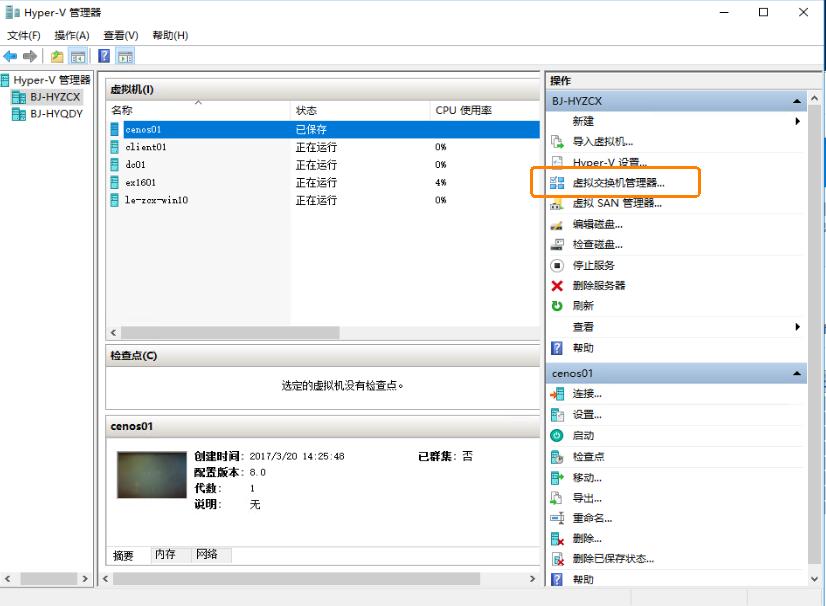Screen dimensions: 826x606
Task: Open Hyper-V 设置 dialog
Action: pyautogui.click(x=607, y=161)
